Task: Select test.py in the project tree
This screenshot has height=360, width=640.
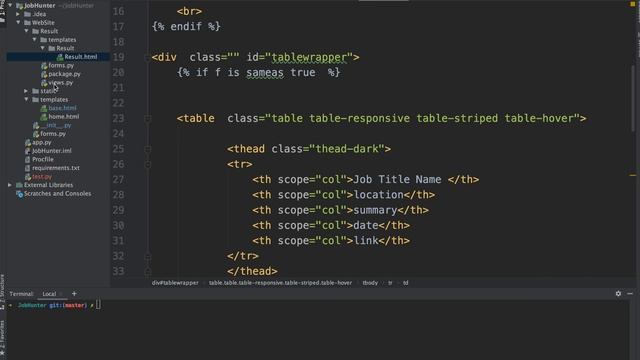Action: 42,177
